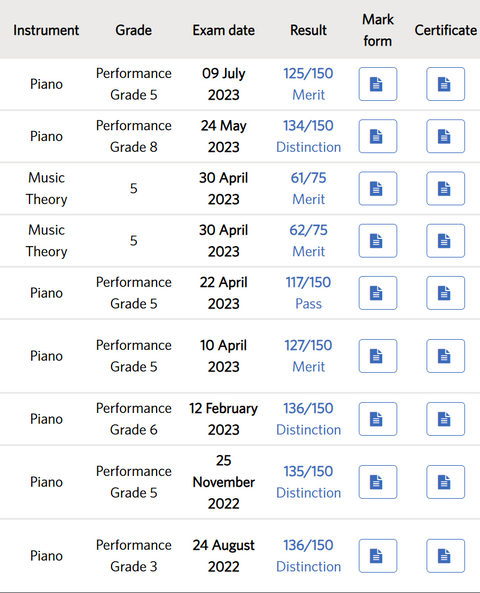Click the 117/150 Pass result link
Image resolution: width=480 pixels, height=593 pixels.
(x=308, y=293)
